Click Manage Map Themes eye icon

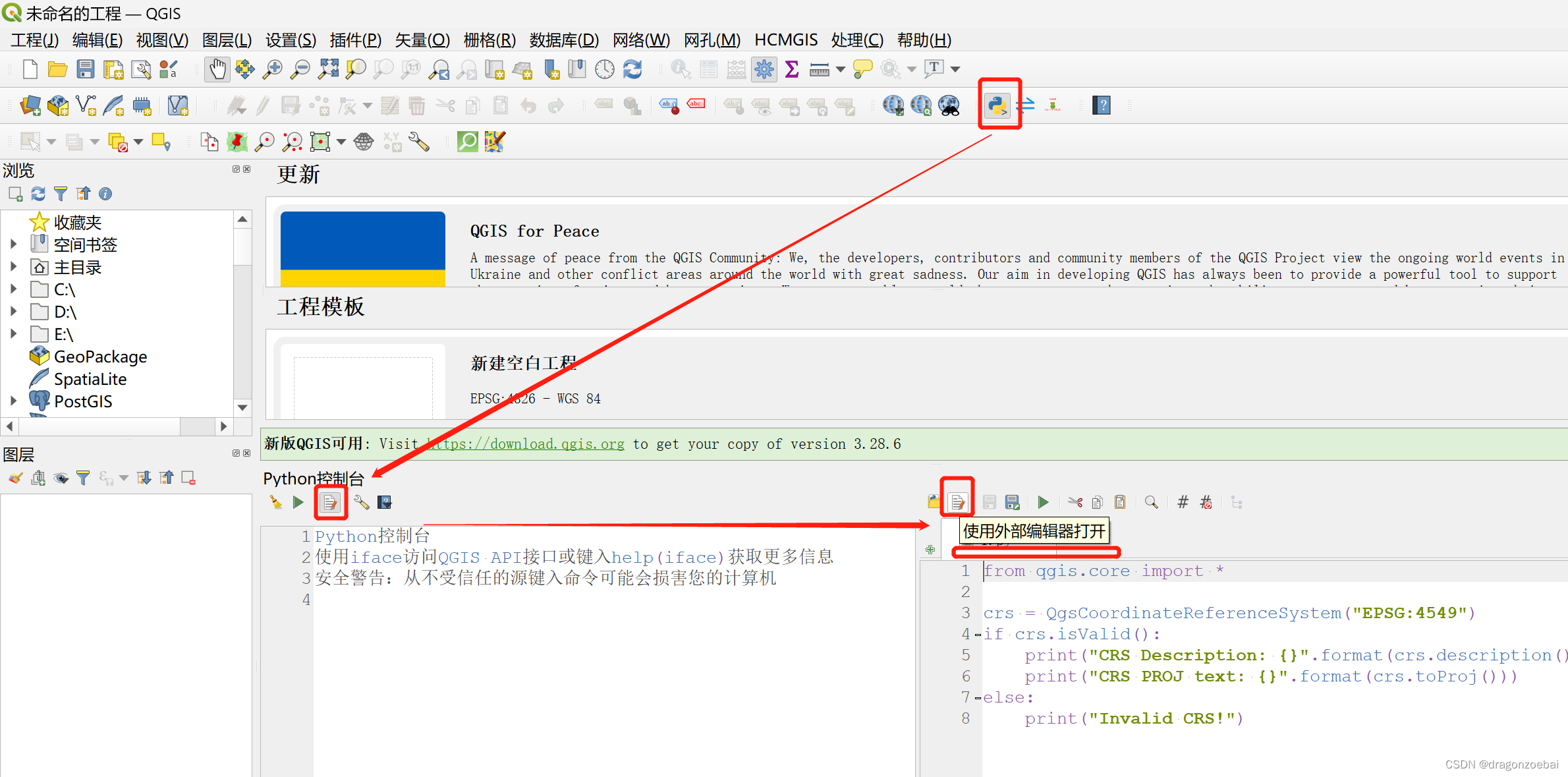[x=61, y=478]
